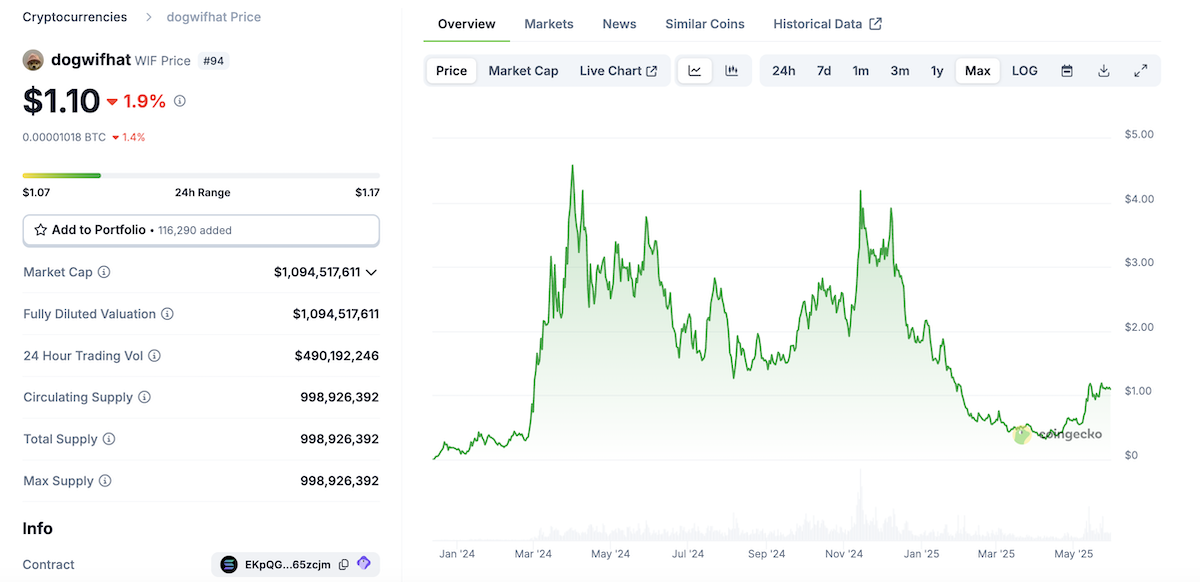Viewport: 1200px width, 582px height.
Task: Click the $1.17 24h high value
Action: (367, 193)
